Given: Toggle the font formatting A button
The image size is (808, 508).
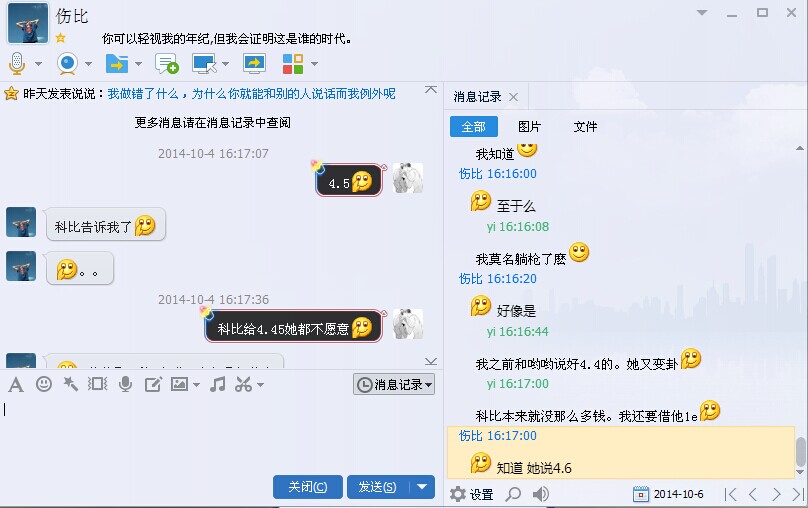Looking at the screenshot, I should [16, 384].
